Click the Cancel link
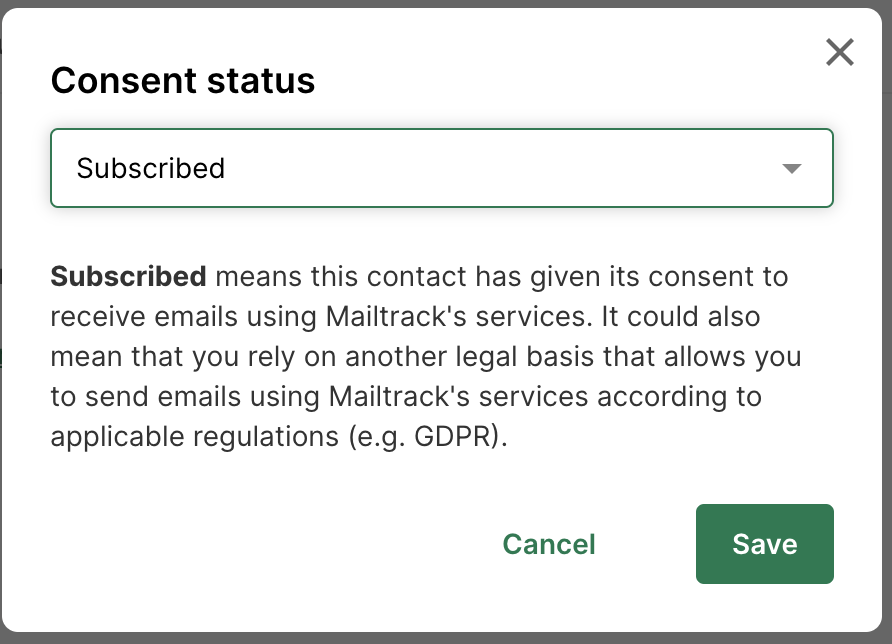This screenshot has width=892, height=644. point(548,544)
